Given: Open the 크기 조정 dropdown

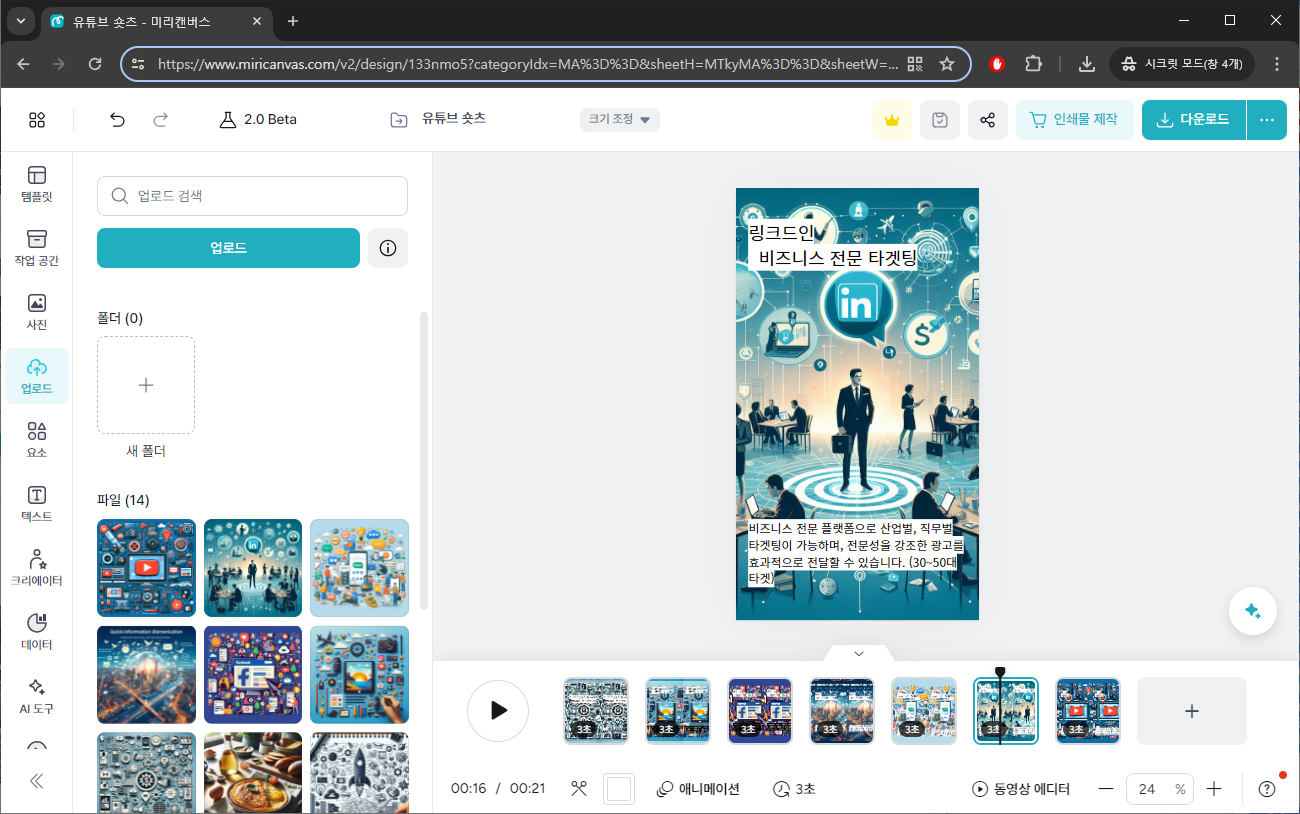Looking at the screenshot, I should point(620,119).
